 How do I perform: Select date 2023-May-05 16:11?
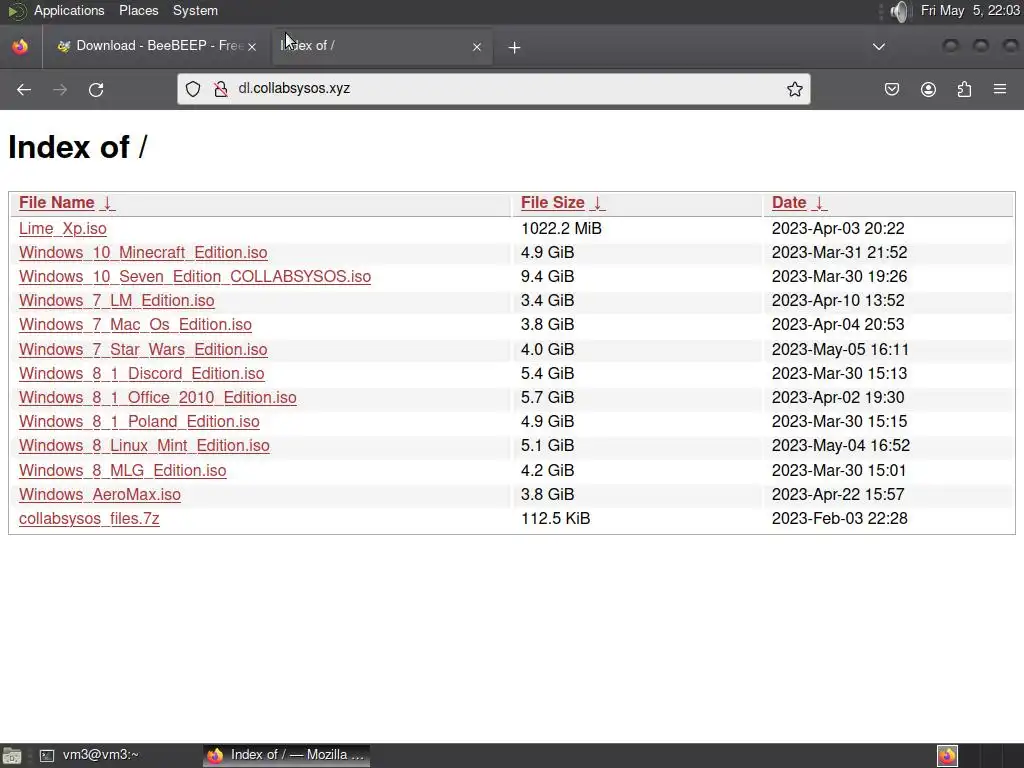tap(840, 349)
